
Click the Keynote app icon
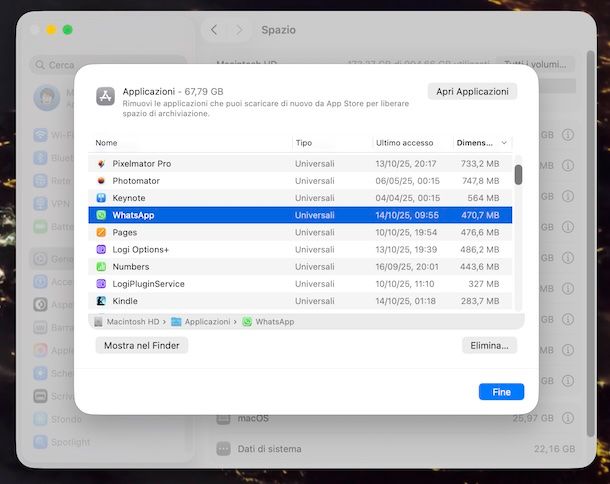click(101, 198)
